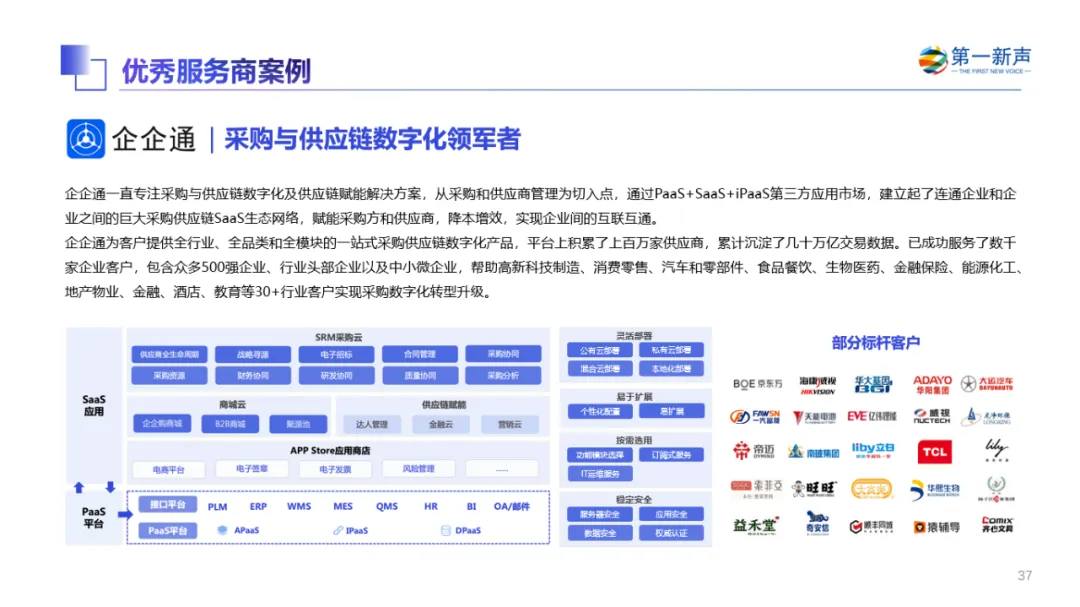Click the NUCTECH 威视 logo

click(932, 416)
